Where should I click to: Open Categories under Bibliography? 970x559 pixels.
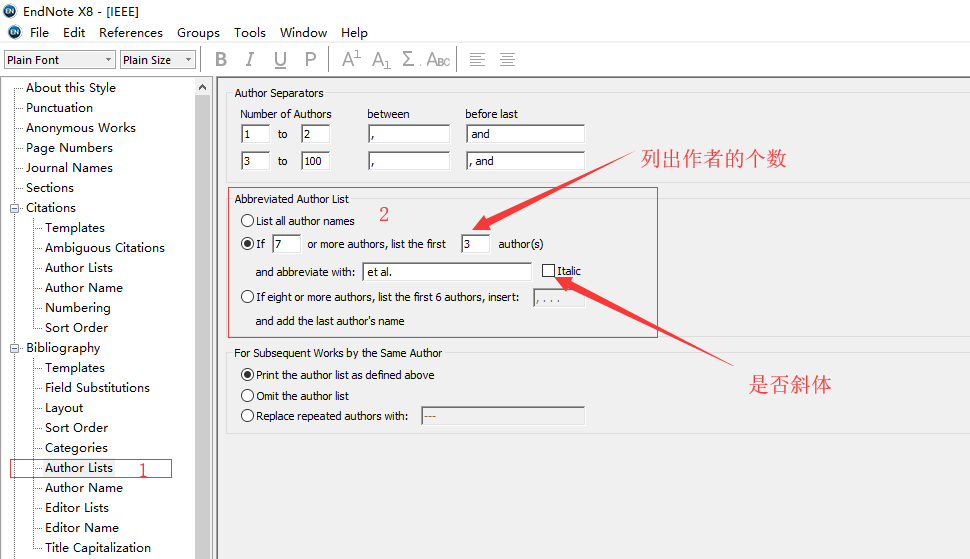pyautogui.click(x=76, y=448)
